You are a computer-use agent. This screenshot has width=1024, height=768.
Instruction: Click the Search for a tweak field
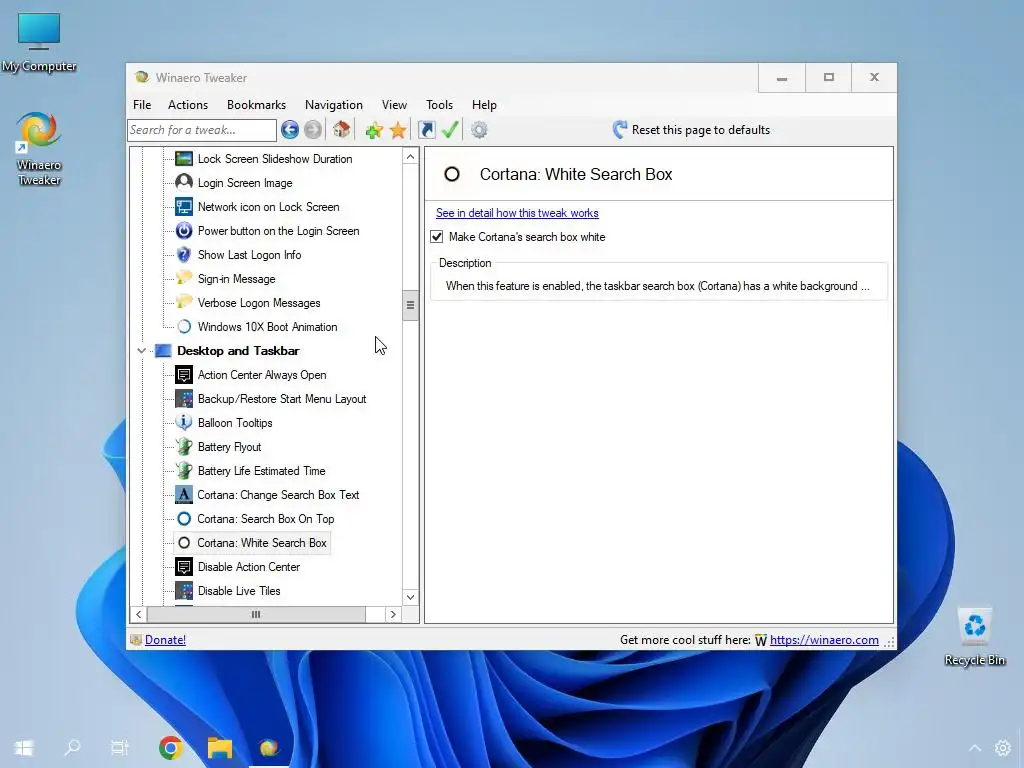202,130
